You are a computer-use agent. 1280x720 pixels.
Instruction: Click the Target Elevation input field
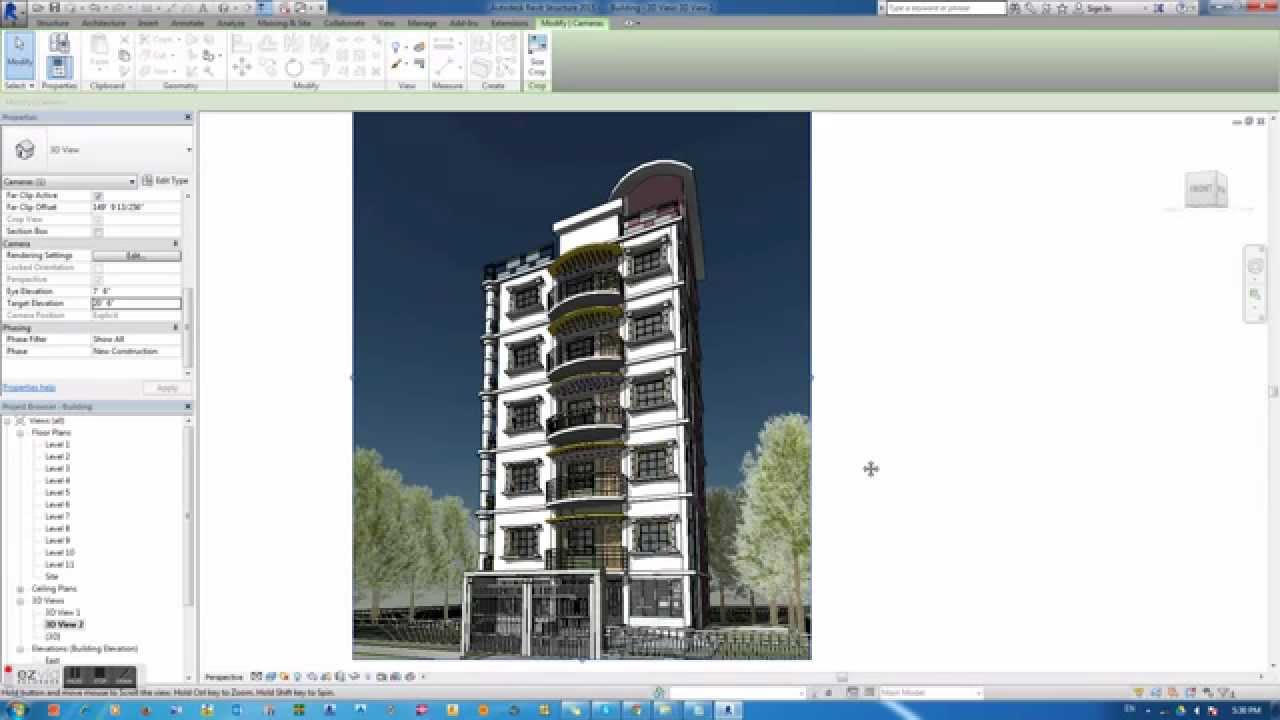[137, 303]
